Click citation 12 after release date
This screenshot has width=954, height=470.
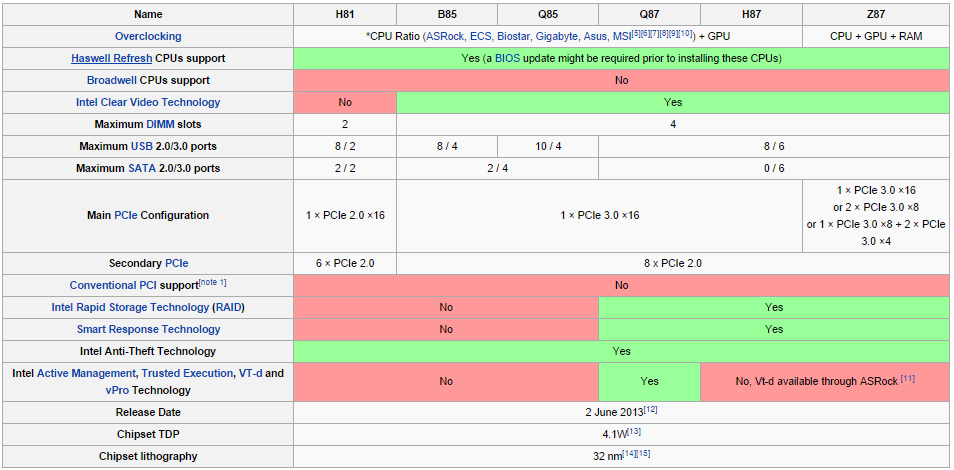(650, 410)
